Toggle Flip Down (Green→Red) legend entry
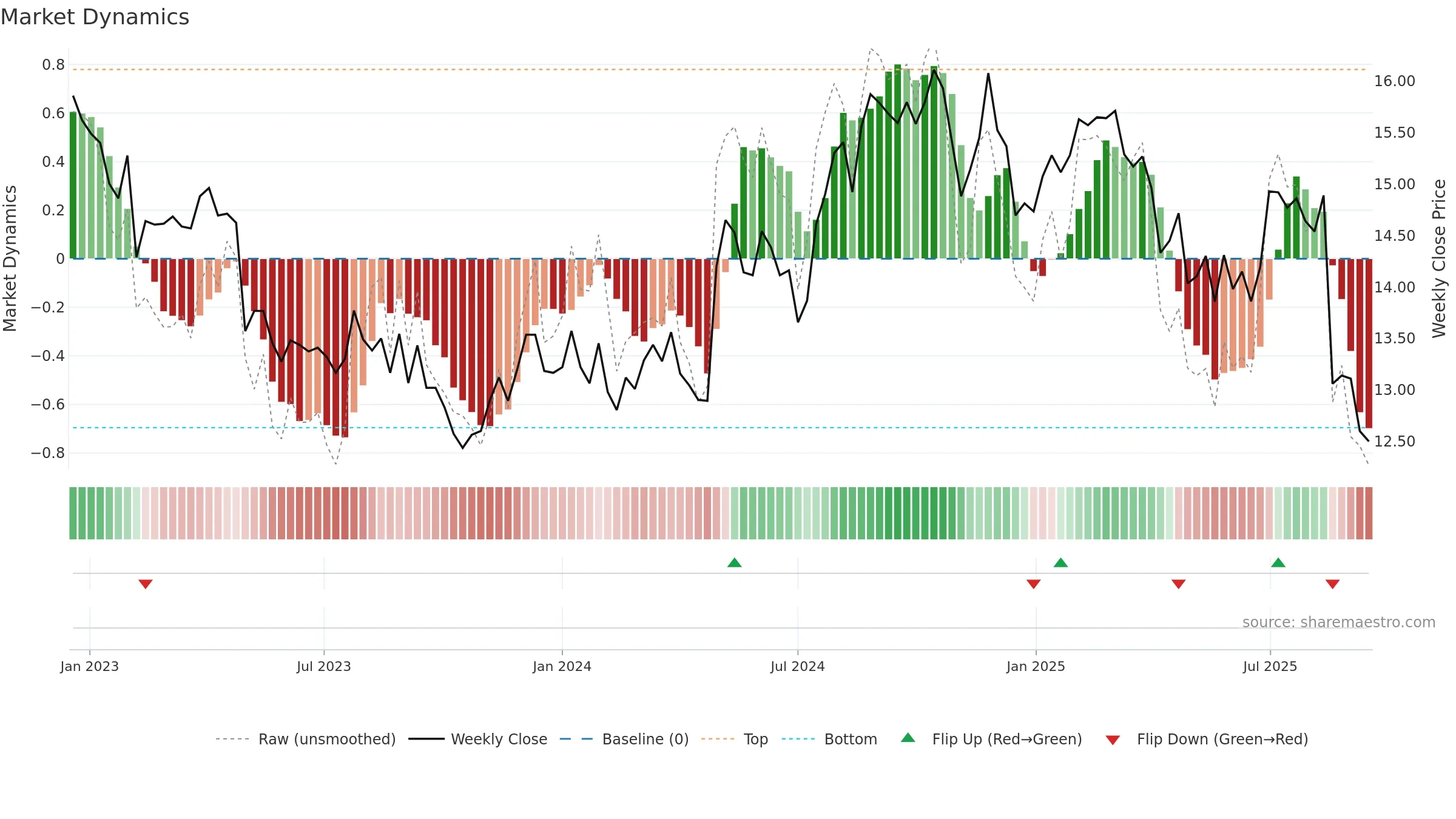This screenshot has width=1456, height=819. click(1207, 739)
